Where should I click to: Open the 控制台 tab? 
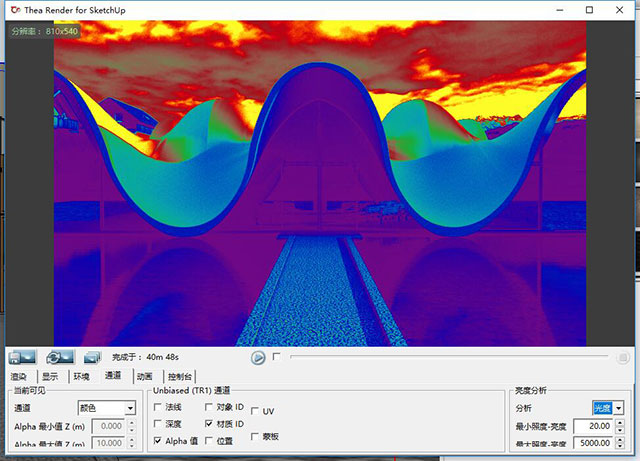[x=180, y=376]
